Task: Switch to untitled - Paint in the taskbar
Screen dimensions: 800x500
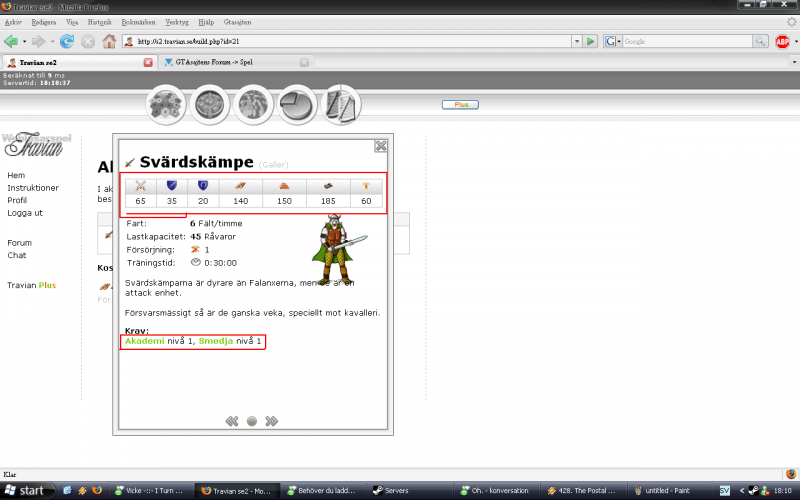Action: pos(669,490)
